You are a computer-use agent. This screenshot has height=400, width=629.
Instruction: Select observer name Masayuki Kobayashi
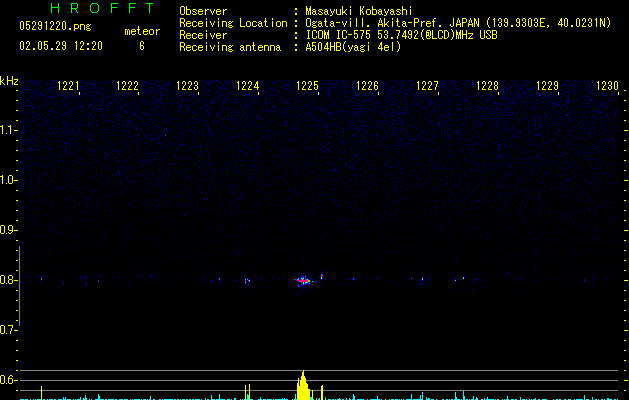pos(359,11)
